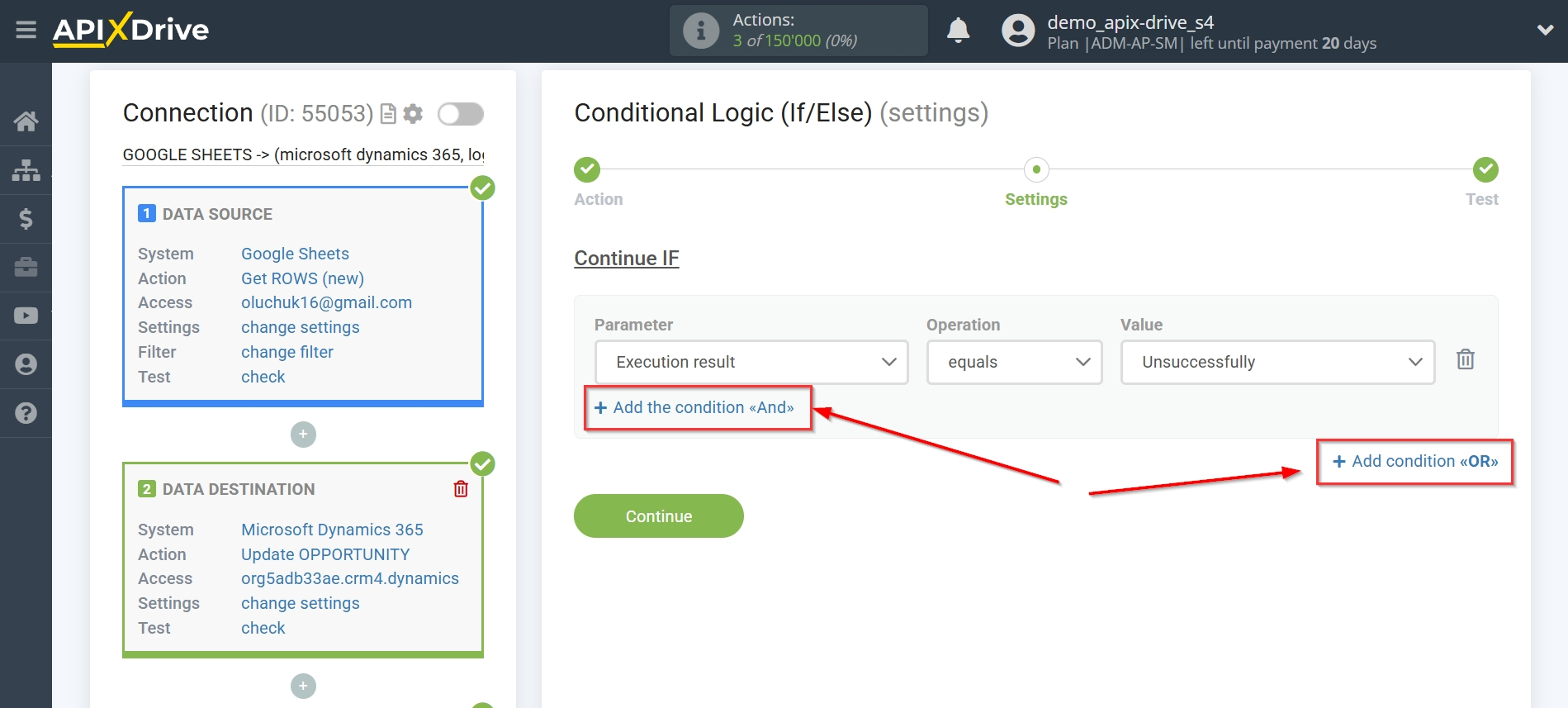Expand the account menu chevron

(x=1545, y=30)
